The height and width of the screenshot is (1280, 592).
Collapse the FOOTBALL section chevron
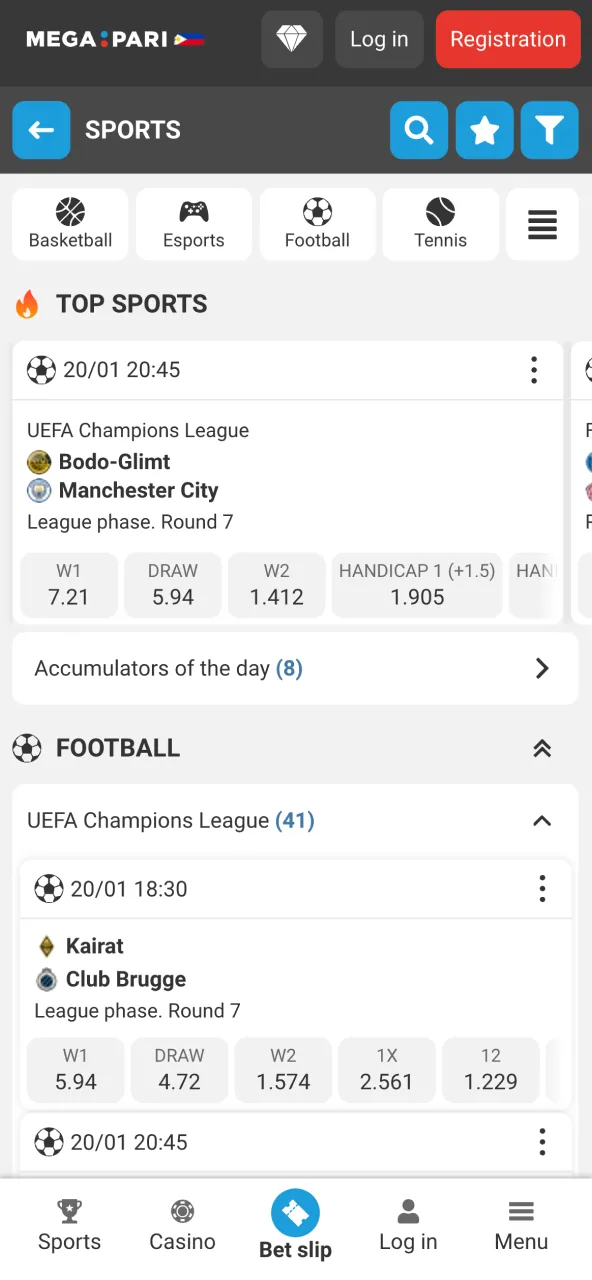click(541, 747)
